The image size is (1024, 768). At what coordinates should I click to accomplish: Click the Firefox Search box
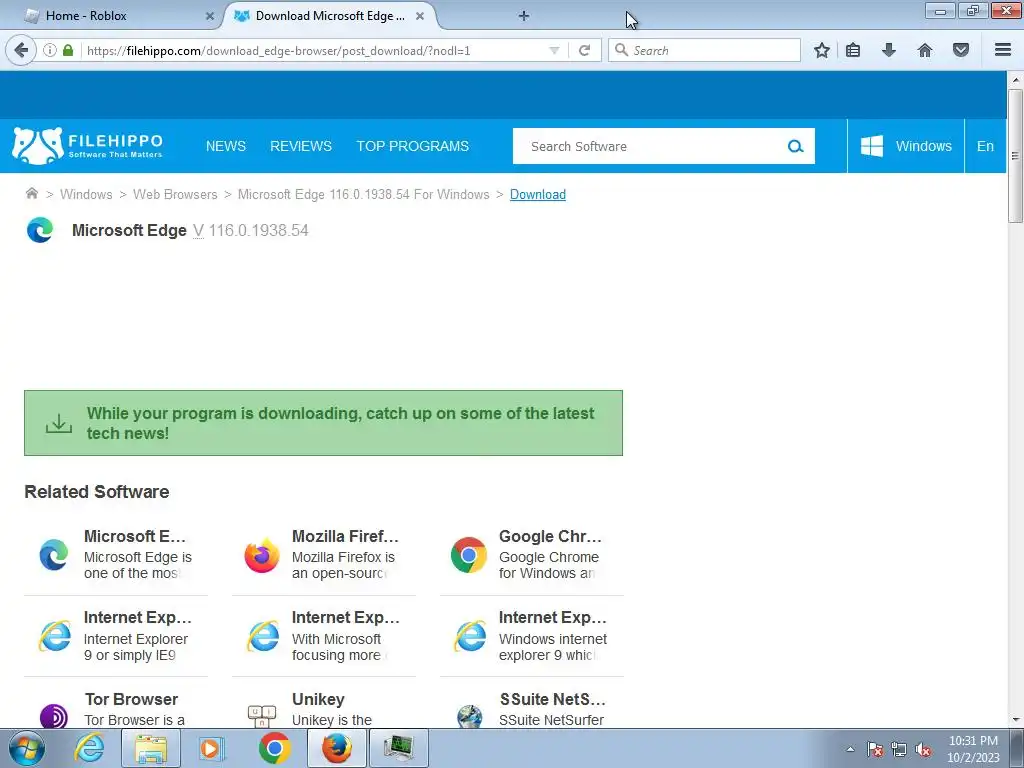point(704,50)
